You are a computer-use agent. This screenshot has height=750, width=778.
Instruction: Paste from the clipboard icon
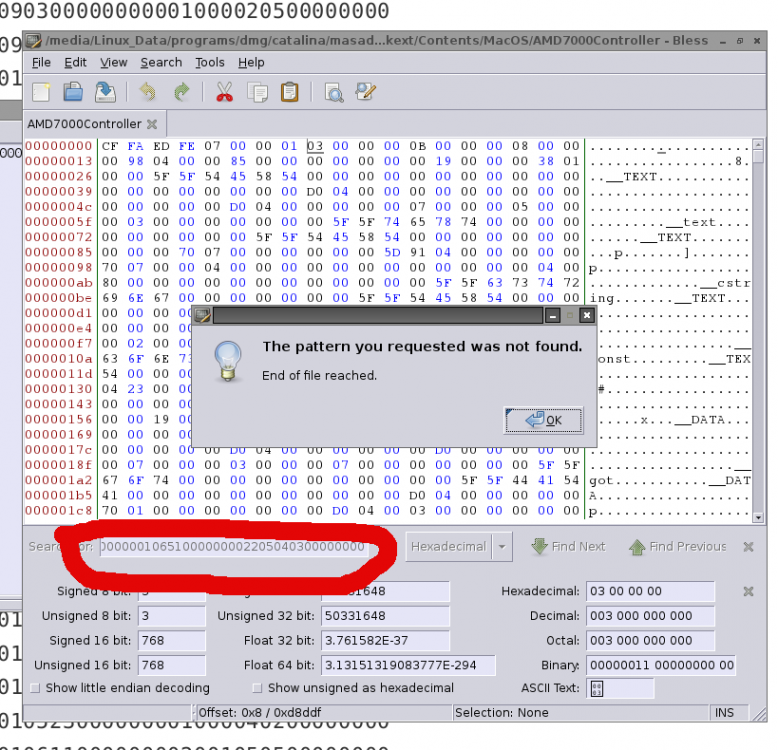290,92
